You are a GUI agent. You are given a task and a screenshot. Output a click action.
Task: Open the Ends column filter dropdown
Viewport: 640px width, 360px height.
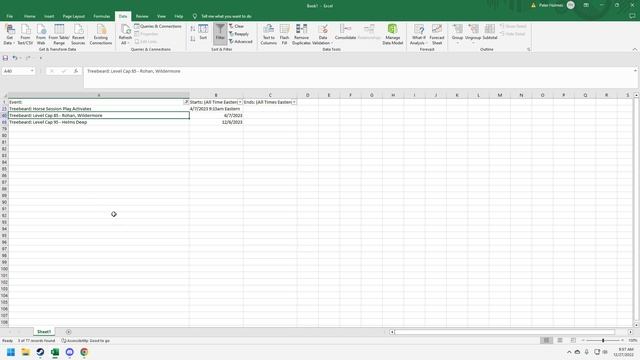[x=294, y=102]
